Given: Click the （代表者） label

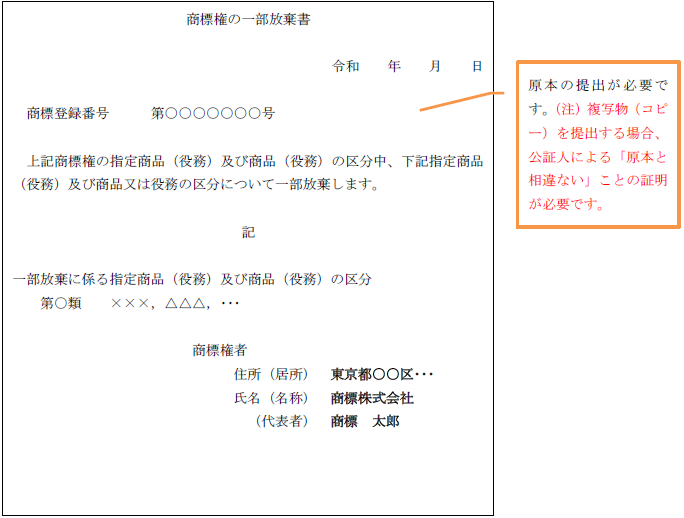Looking at the screenshot, I should [280, 421].
